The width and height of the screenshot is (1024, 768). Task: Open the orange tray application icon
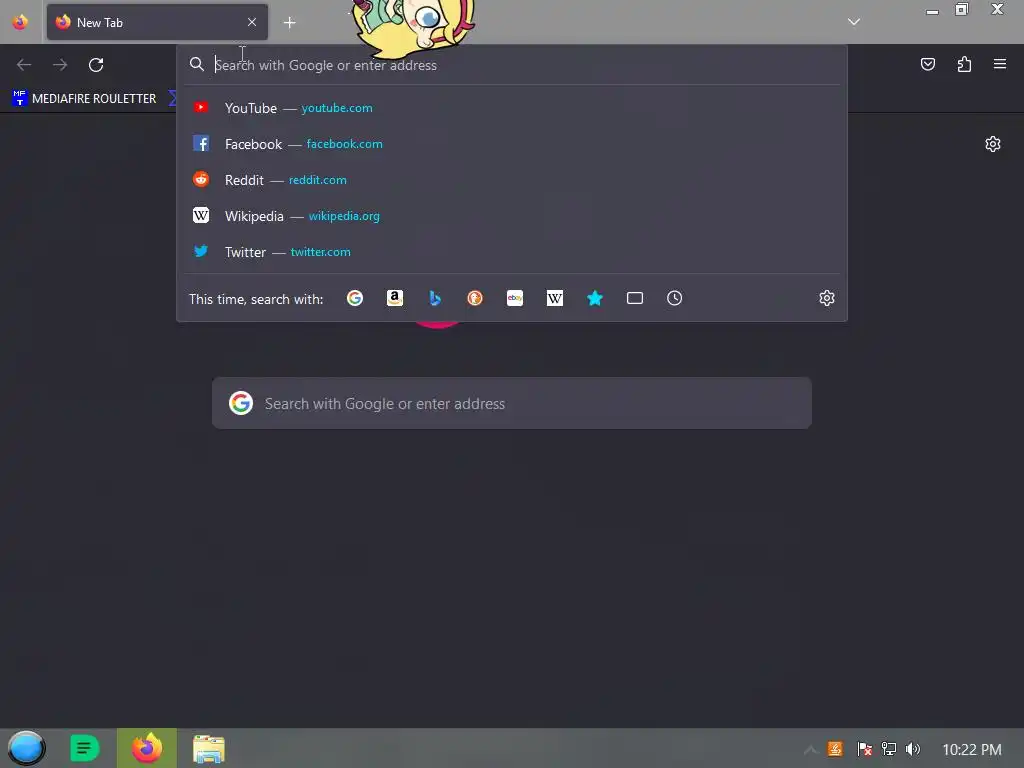pos(835,749)
